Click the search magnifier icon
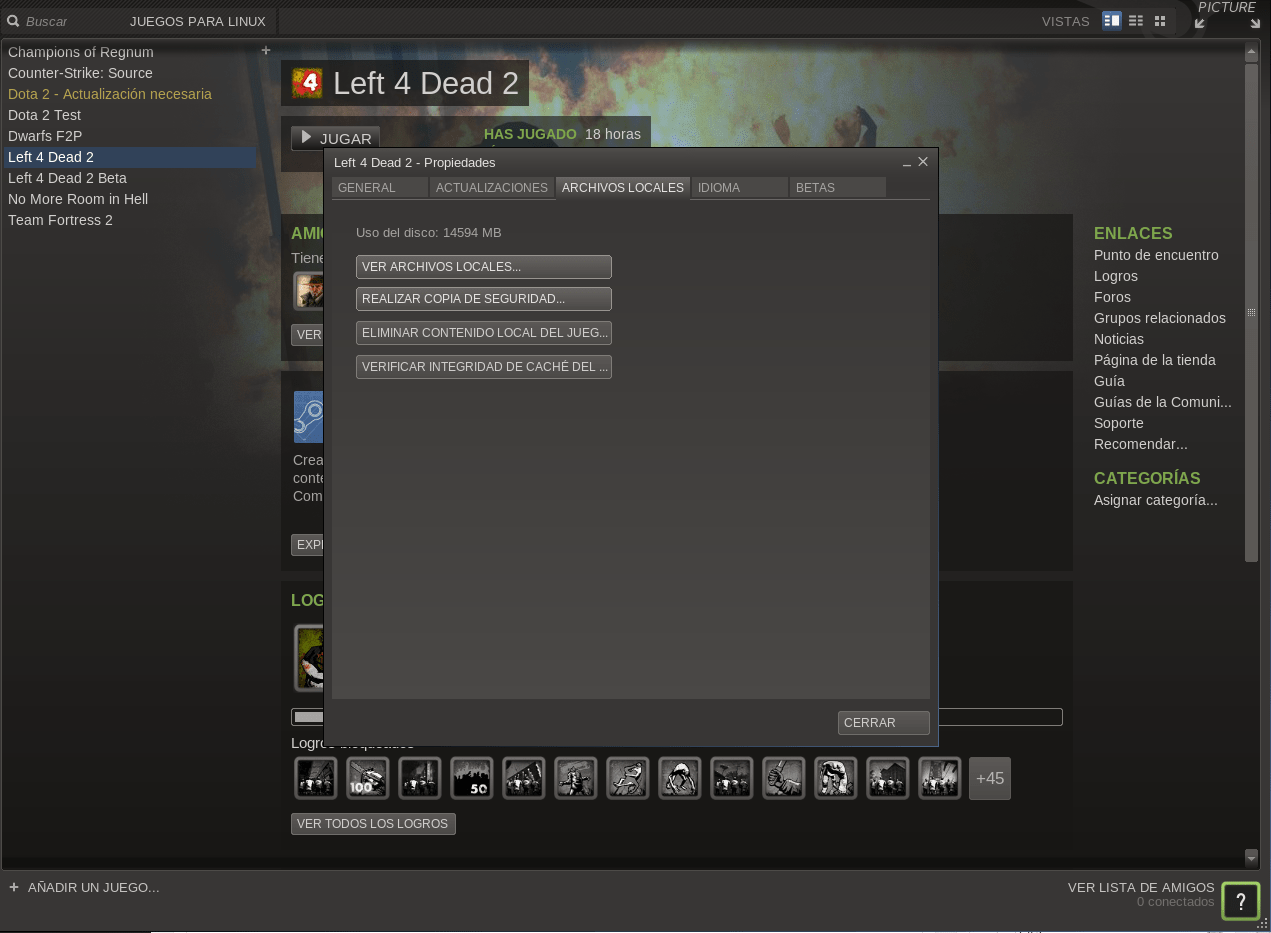1271x933 pixels. coord(14,21)
